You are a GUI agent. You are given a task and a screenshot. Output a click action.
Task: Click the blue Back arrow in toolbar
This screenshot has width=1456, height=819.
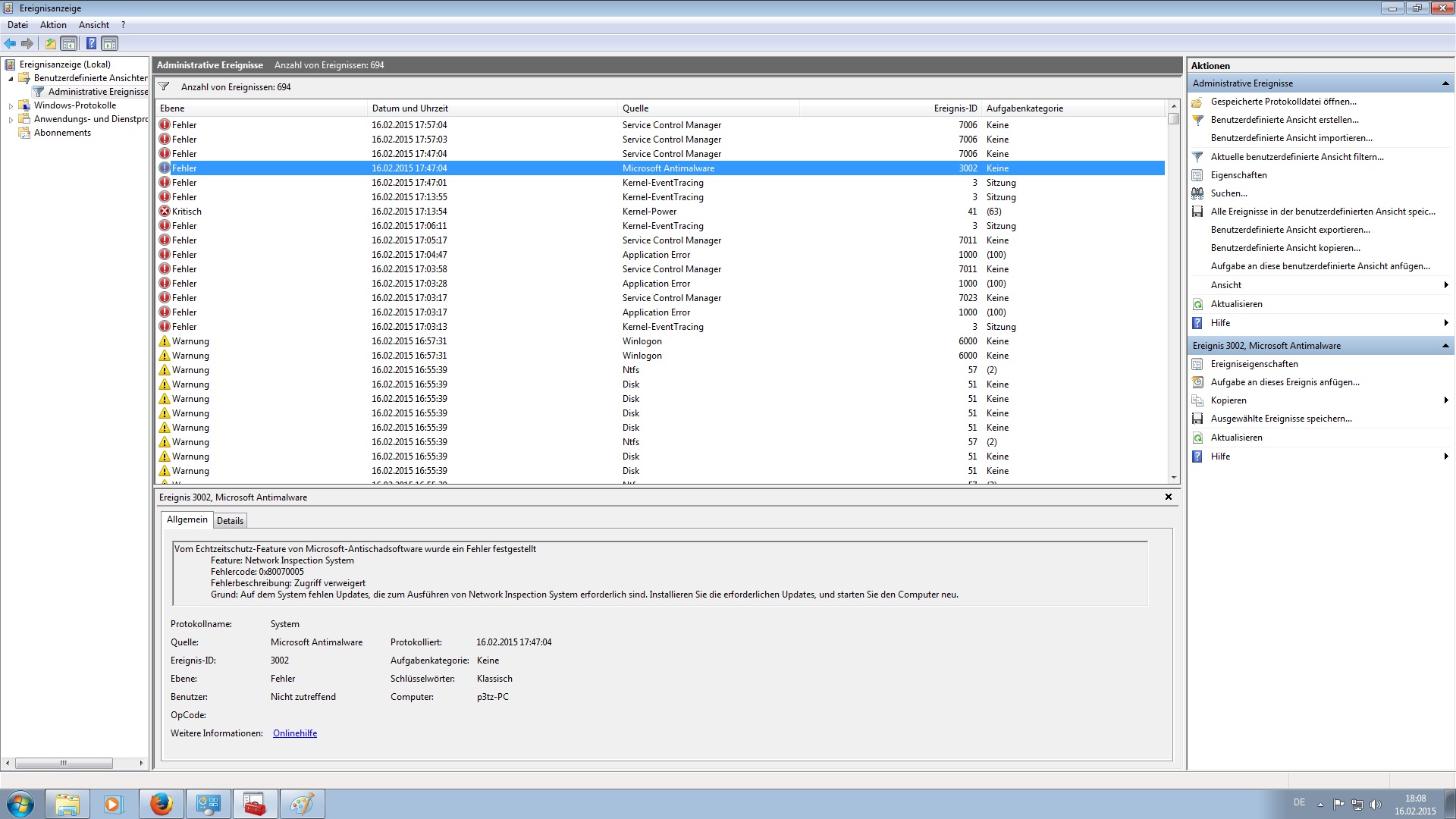(x=10, y=43)
